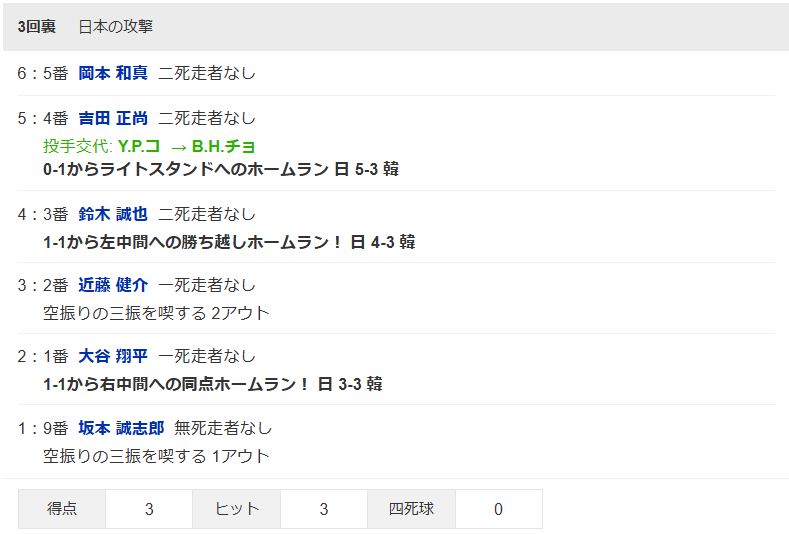789x534 pixels.
Task: Click the Y.P.コ pitcher name
Action: pos(139,146)
